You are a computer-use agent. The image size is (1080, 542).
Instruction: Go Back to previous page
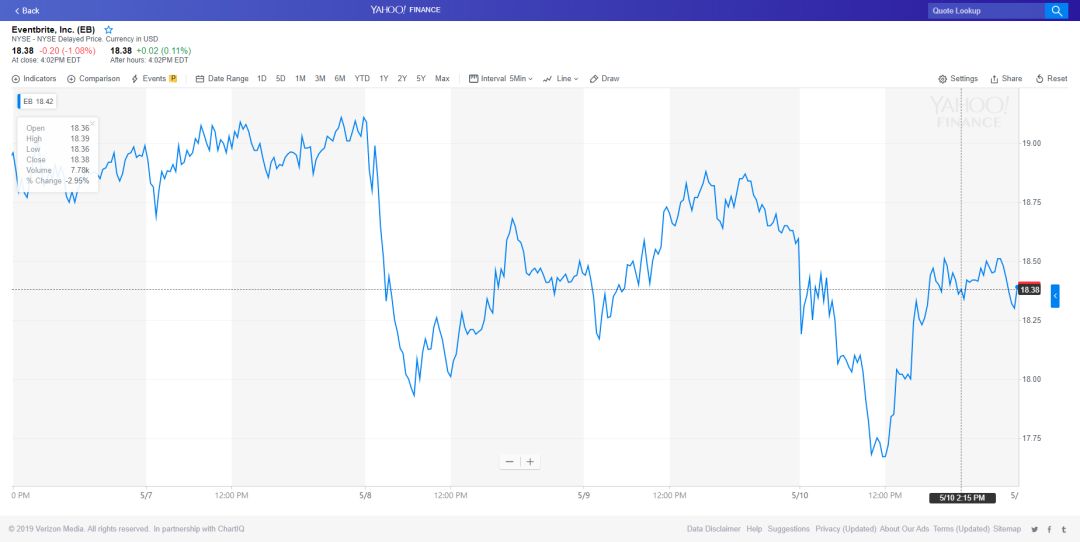click(x=27, y=10)
